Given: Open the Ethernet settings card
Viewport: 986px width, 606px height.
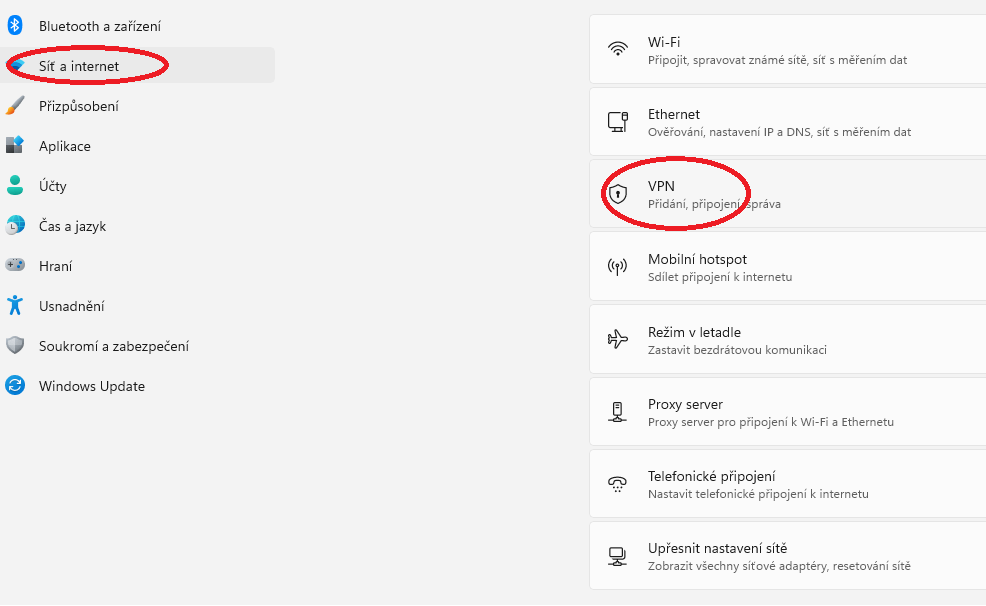Looking at the screenshot, I should point(788,121).
